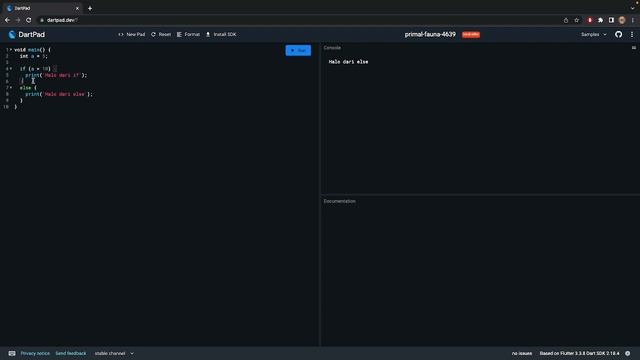
Task: Click the Documentation panel header
Action: [x=340, y=201]
